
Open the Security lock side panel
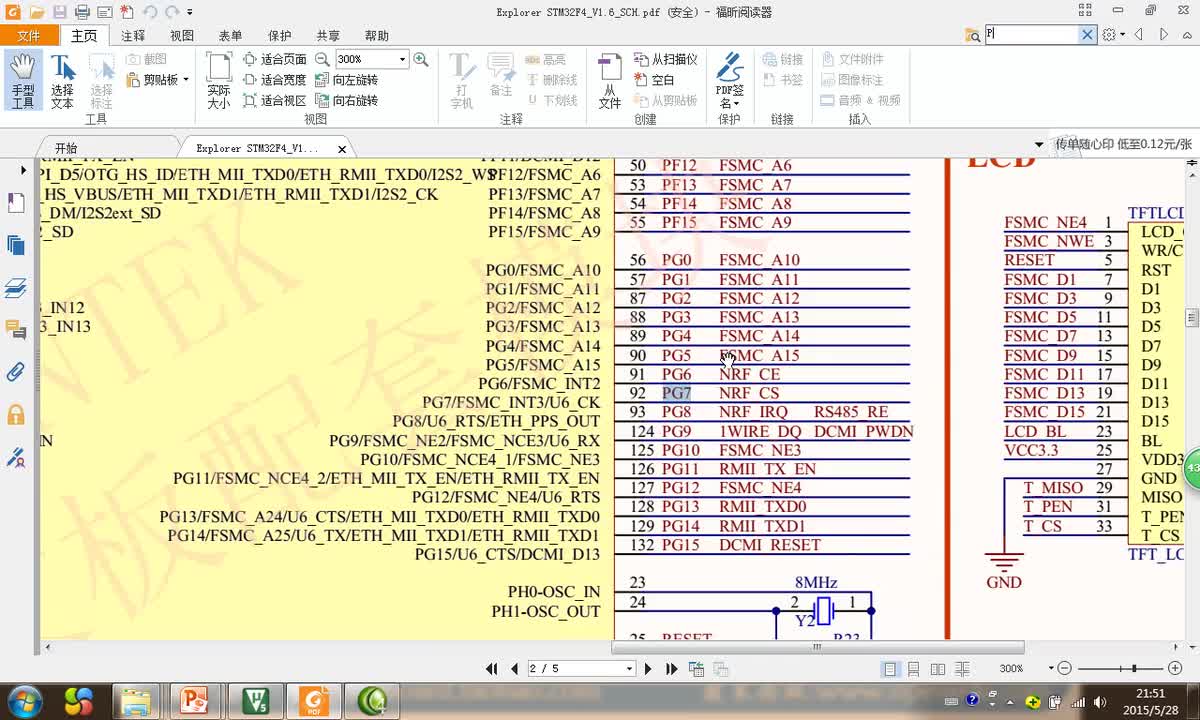click(16, 414)
